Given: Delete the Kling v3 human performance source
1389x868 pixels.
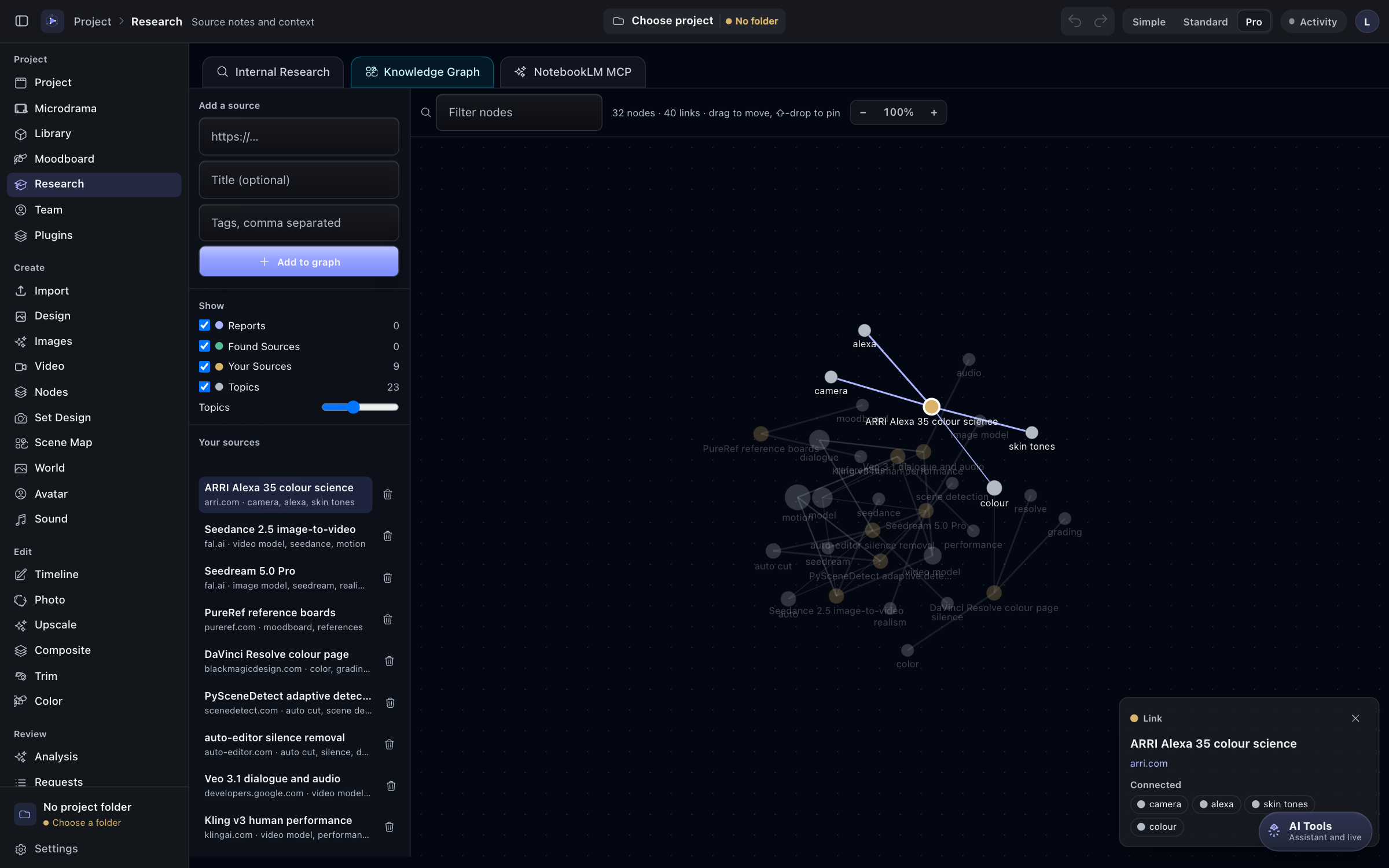Looking at the screenshot, I should tap(389, 827).
